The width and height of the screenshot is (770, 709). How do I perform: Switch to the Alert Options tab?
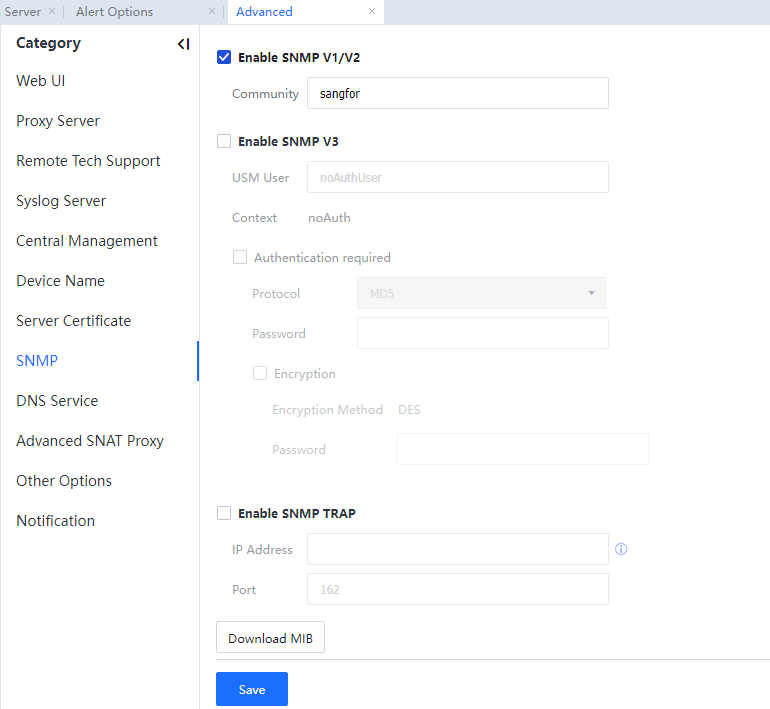pos(115,12)
